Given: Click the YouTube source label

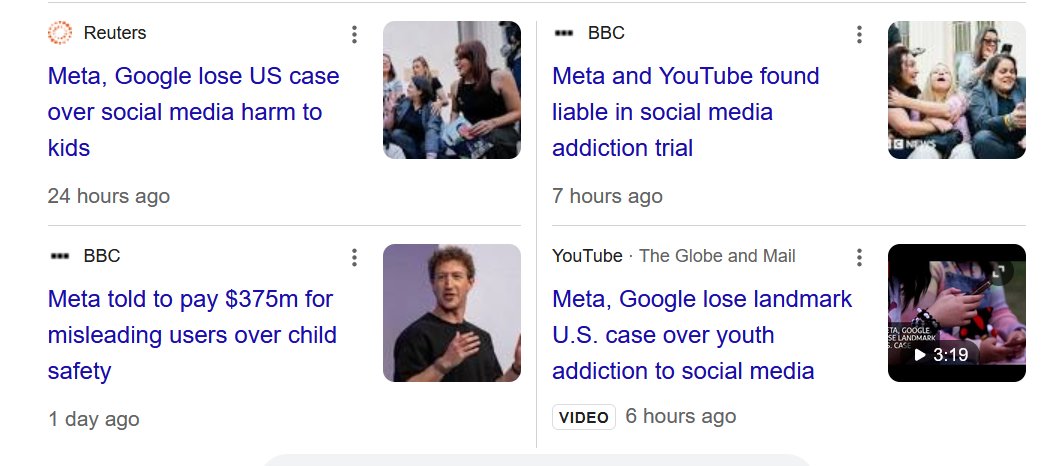Looking at the screenshot, I should (x=587, y=256).
